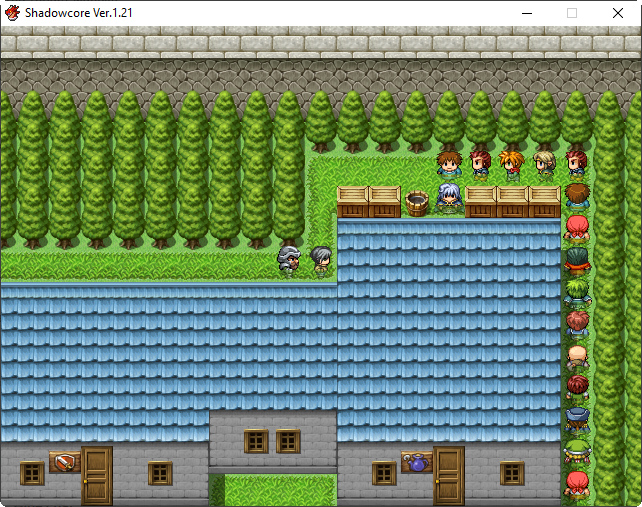Click window left of the item shop sign

click(384, 473)
